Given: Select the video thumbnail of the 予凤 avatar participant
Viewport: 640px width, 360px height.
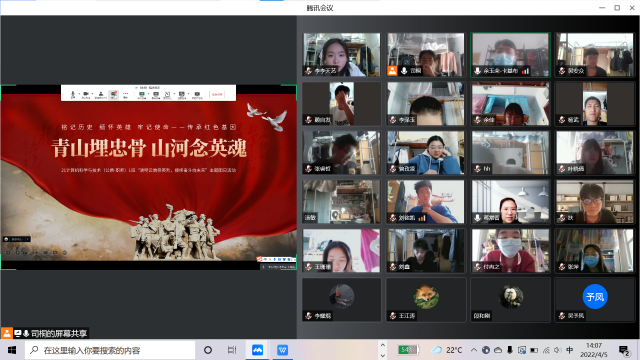Looking at the screenshot, I should click(595, 300).
